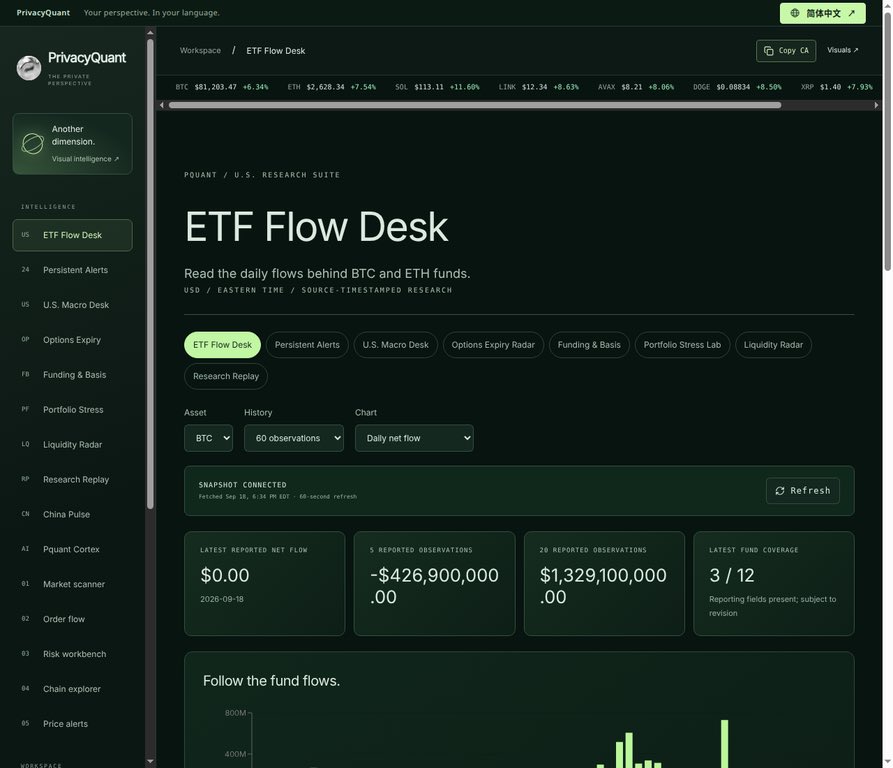Switch to Options Expiry Radar tab
The width and height of the screenshot is (893, 768).
pyautogui.click(x=493, y=344)
